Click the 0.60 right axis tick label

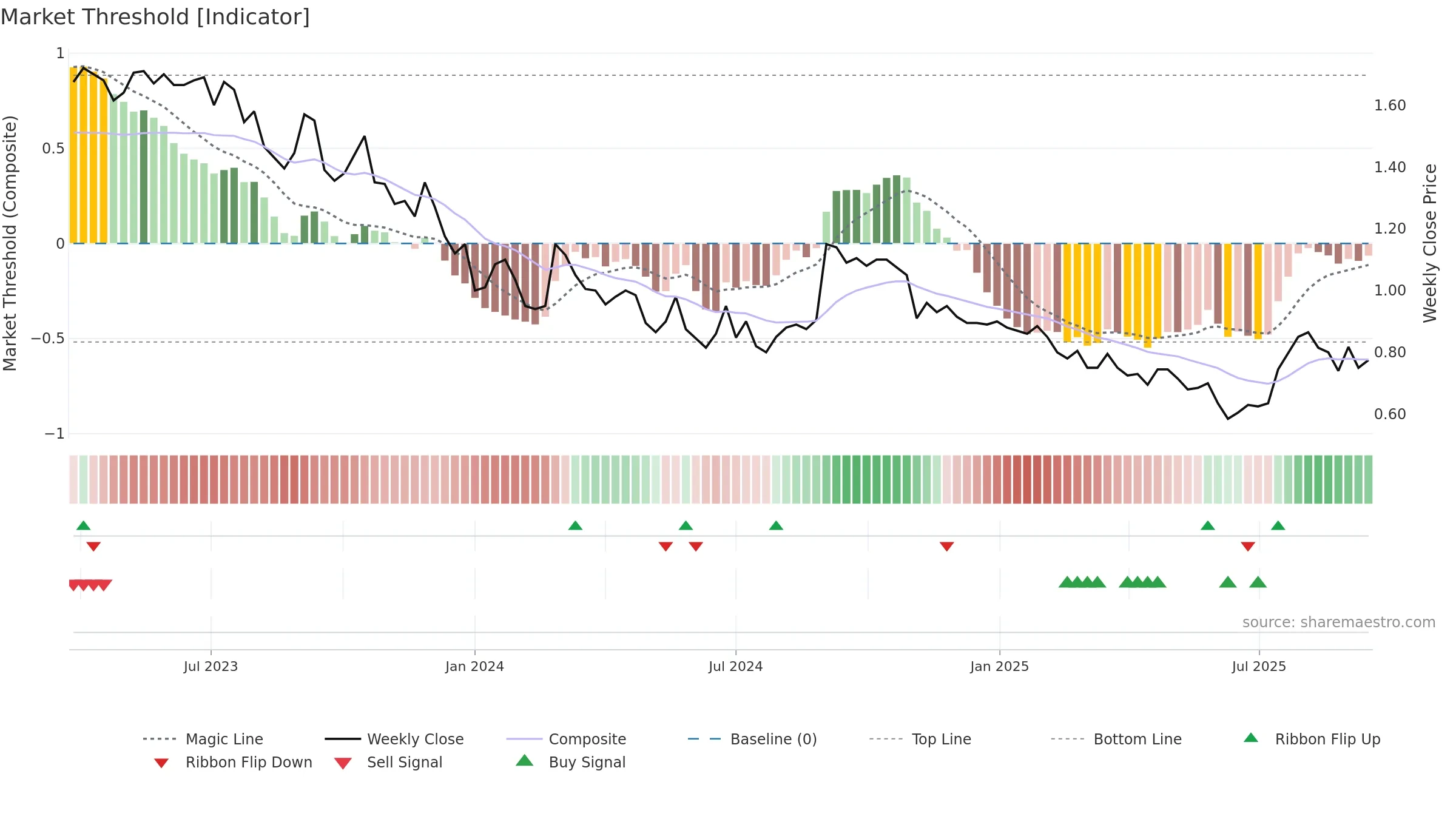1390,414
